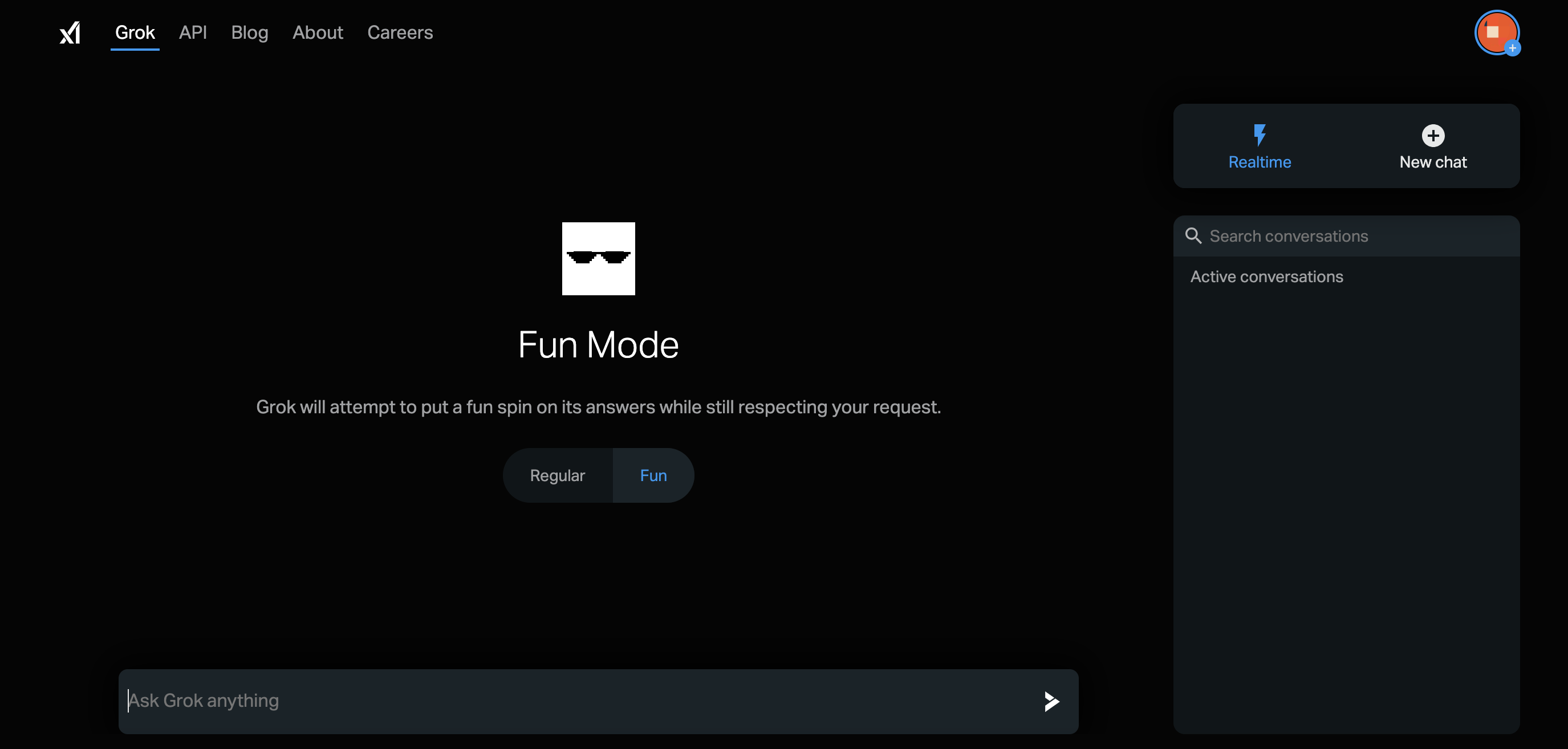1568x749 pixels.
Task: Open the Grok tab
Action: [x=135, y=33]
